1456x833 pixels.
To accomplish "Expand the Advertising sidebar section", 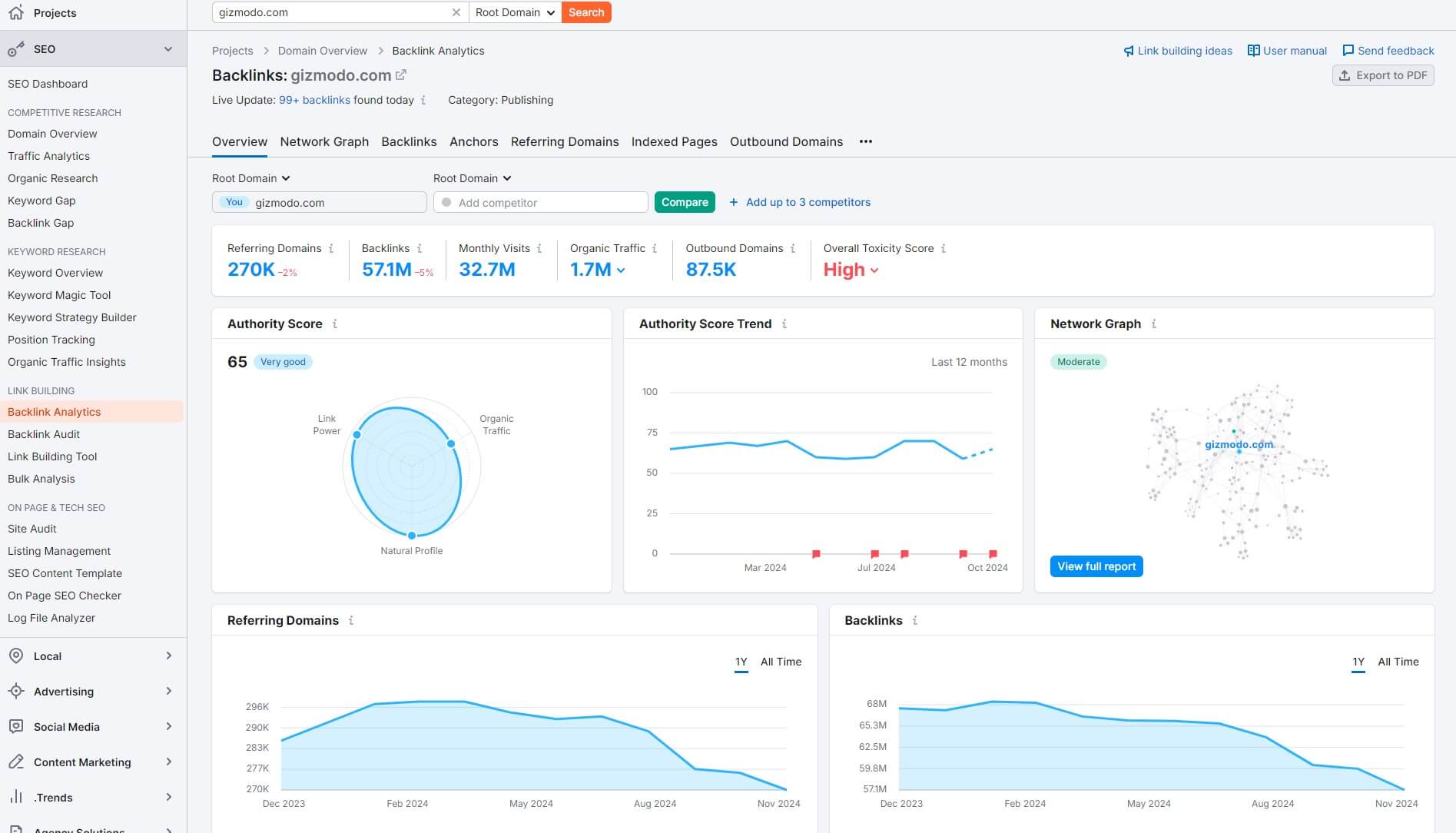I will point(169,691).
